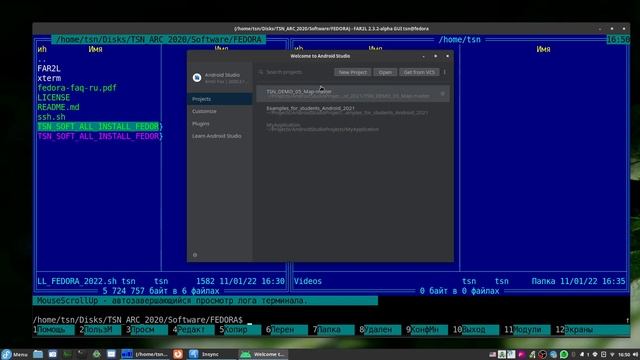Click F5 Копир in the key bar
640x360 pixels.
[240, 330]
